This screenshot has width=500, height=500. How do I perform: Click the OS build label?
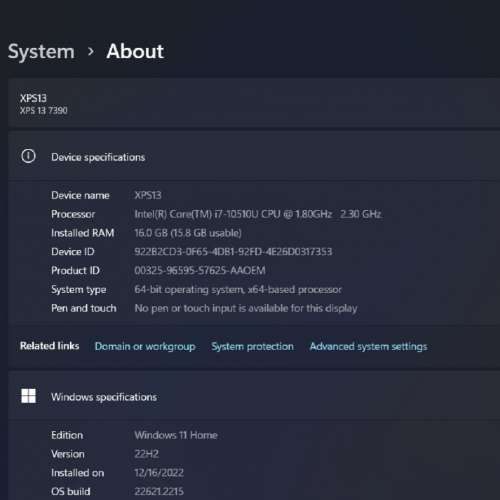71,491
